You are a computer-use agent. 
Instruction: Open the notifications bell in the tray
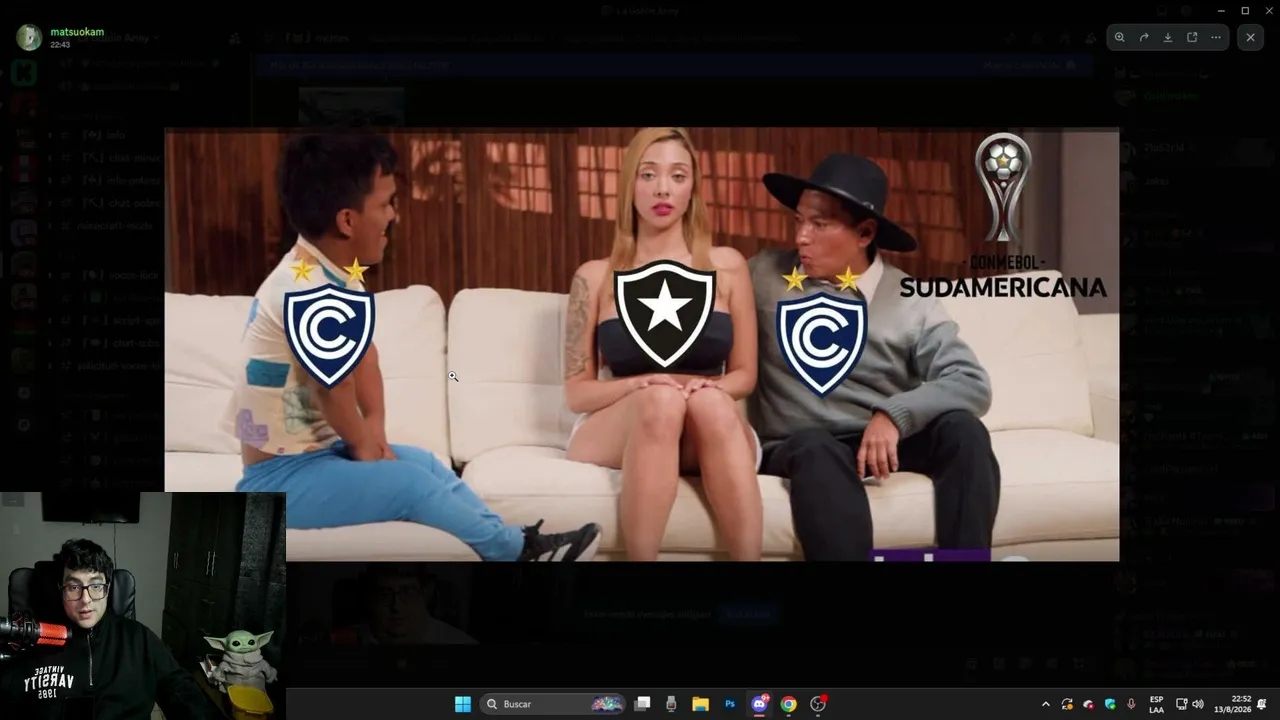[1263, 704]
